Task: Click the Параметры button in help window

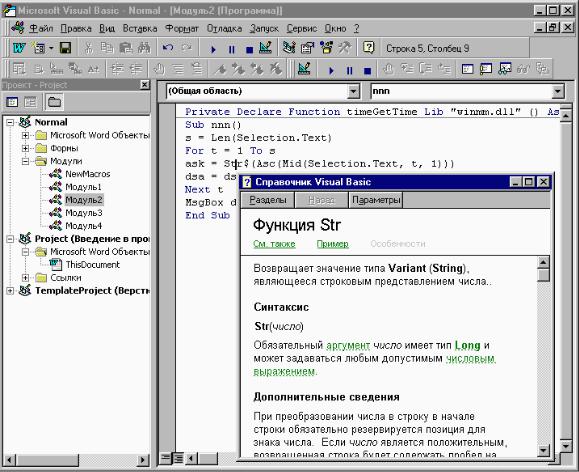Action: tap(376, 200)
